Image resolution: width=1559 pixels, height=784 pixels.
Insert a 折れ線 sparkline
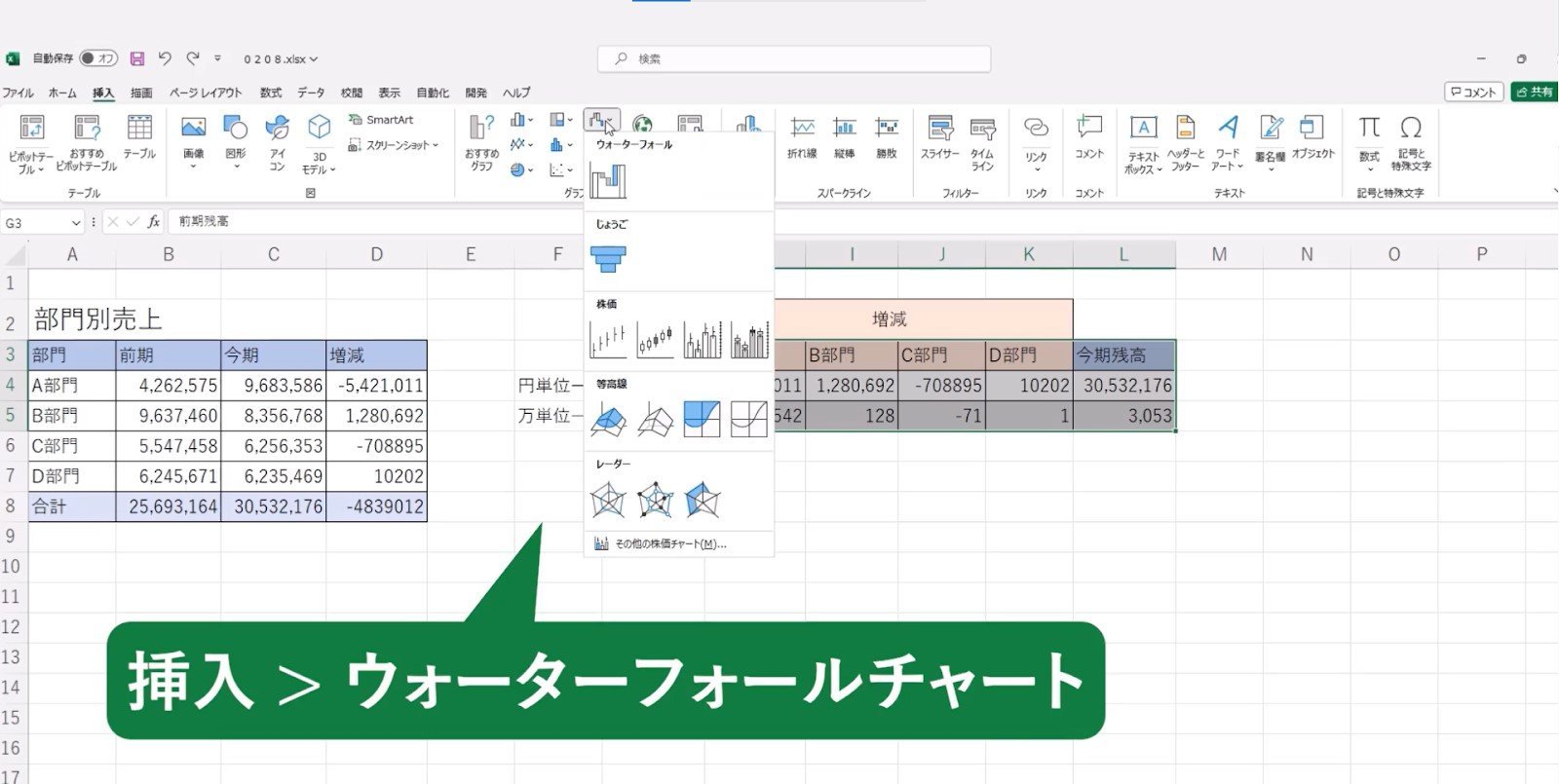point(802,138)
